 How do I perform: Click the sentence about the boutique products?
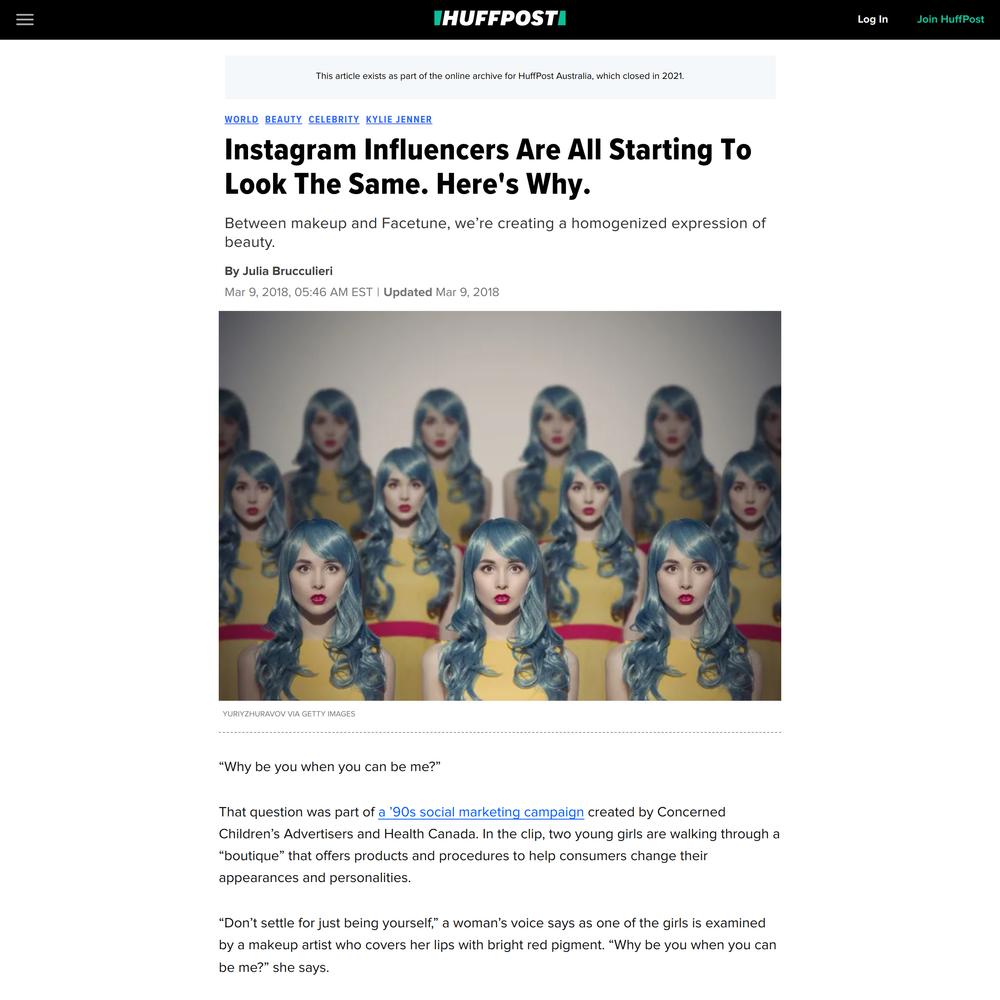[499, 856]
